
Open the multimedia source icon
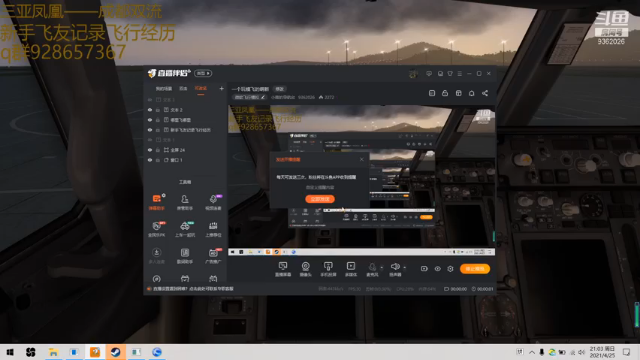pyautogui.click(x=351, y=269)
